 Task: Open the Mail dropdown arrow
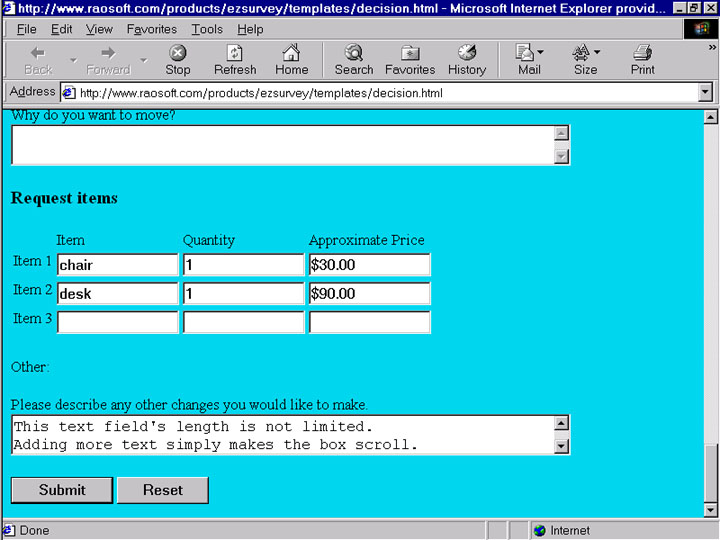click(x=540, y=52)
